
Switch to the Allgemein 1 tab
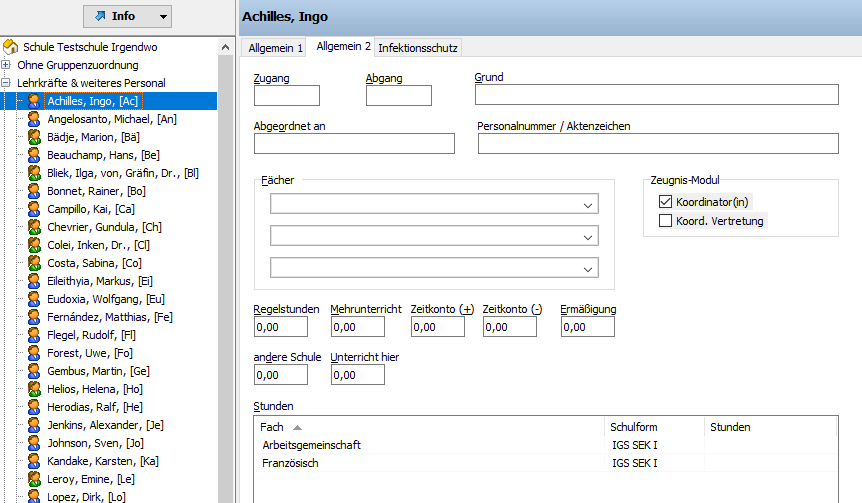click(274, 47)
